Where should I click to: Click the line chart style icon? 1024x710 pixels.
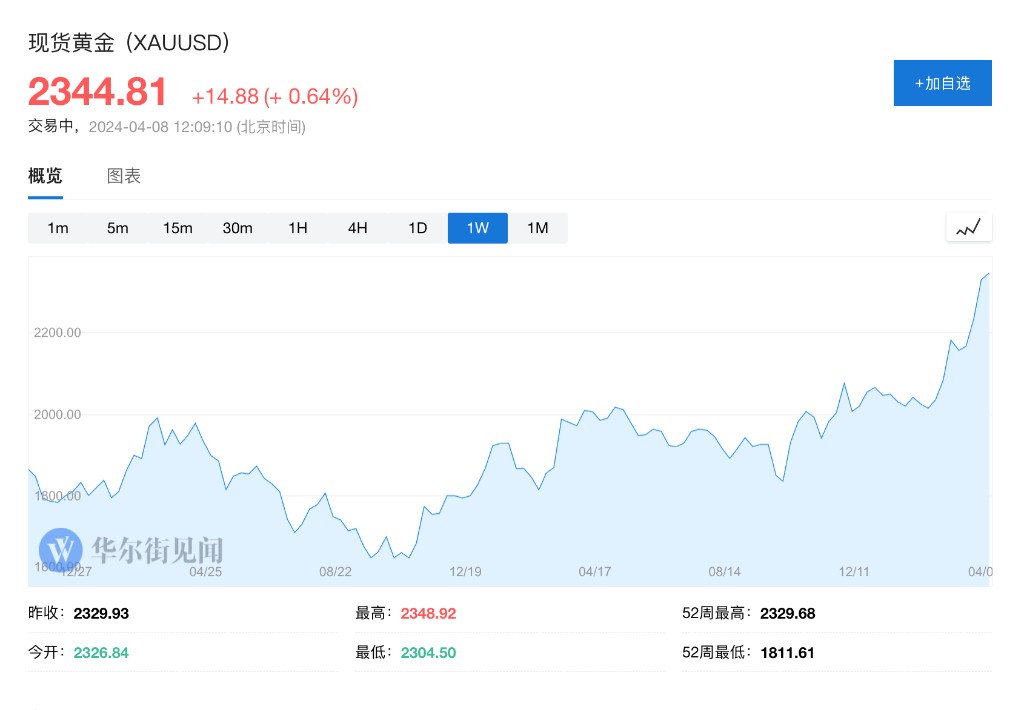tap(968, 228)
